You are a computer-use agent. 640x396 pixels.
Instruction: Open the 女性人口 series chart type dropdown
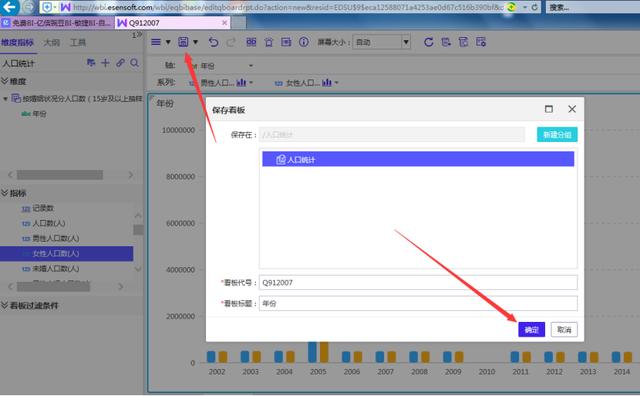[x=337, y=82]
